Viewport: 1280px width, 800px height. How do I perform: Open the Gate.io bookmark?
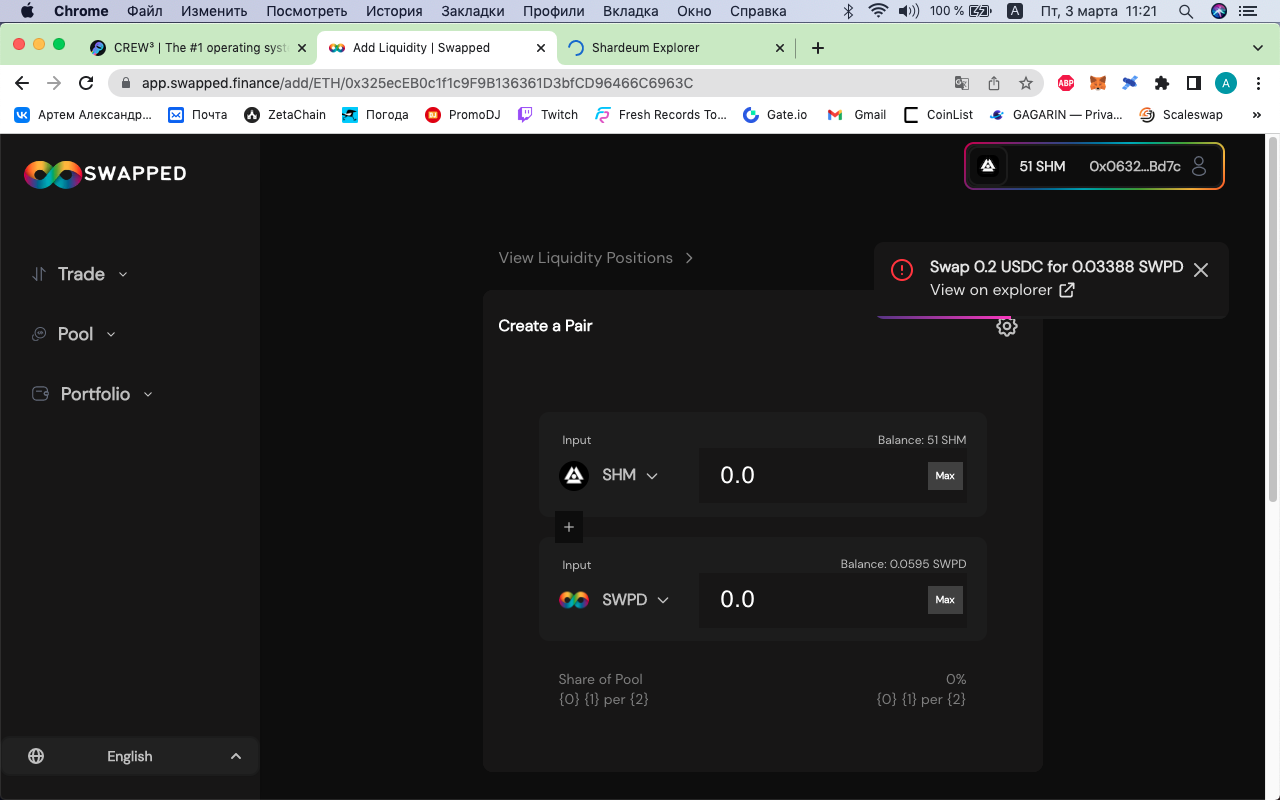(x=775, y=115)
